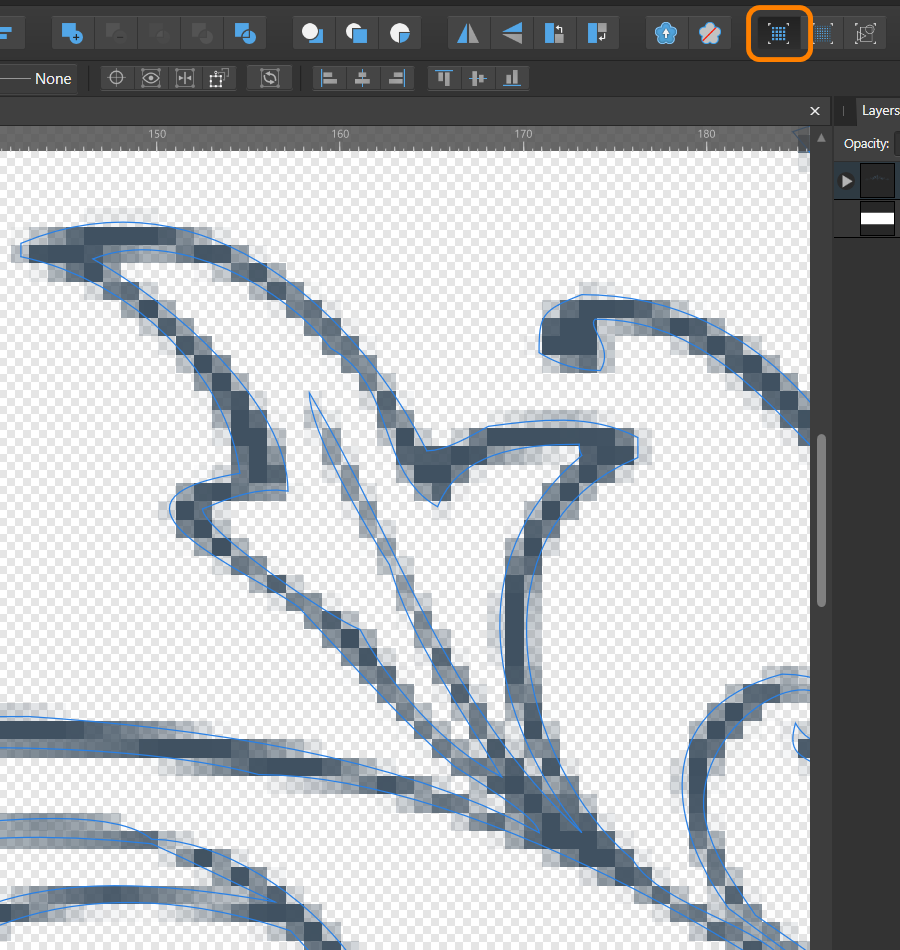Select Insert inside the selection icon
Viewport: 900px width, 950px height.
(400, 33)
